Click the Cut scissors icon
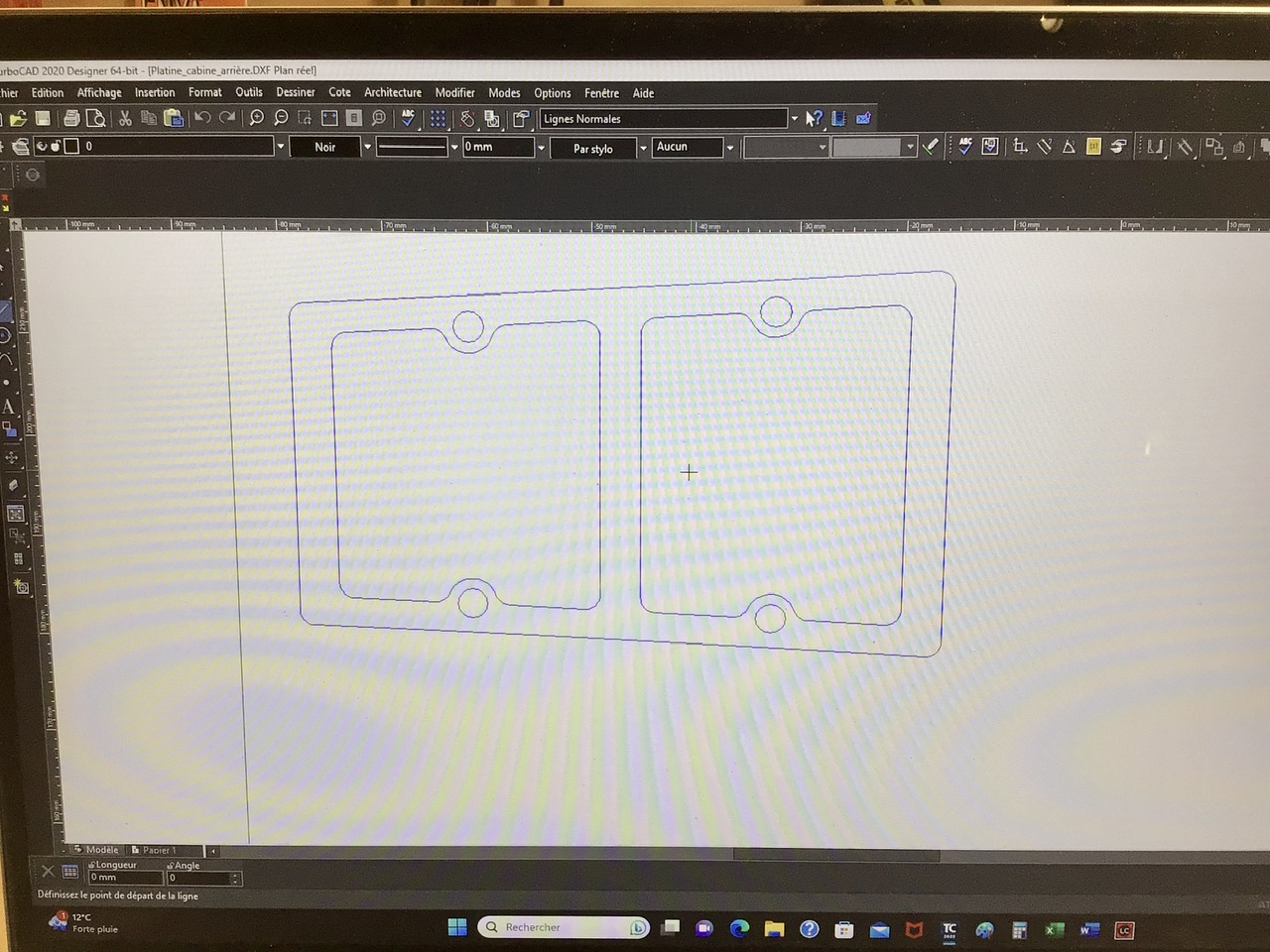Viewport: 1270px width, 952px height. point(125,119)
